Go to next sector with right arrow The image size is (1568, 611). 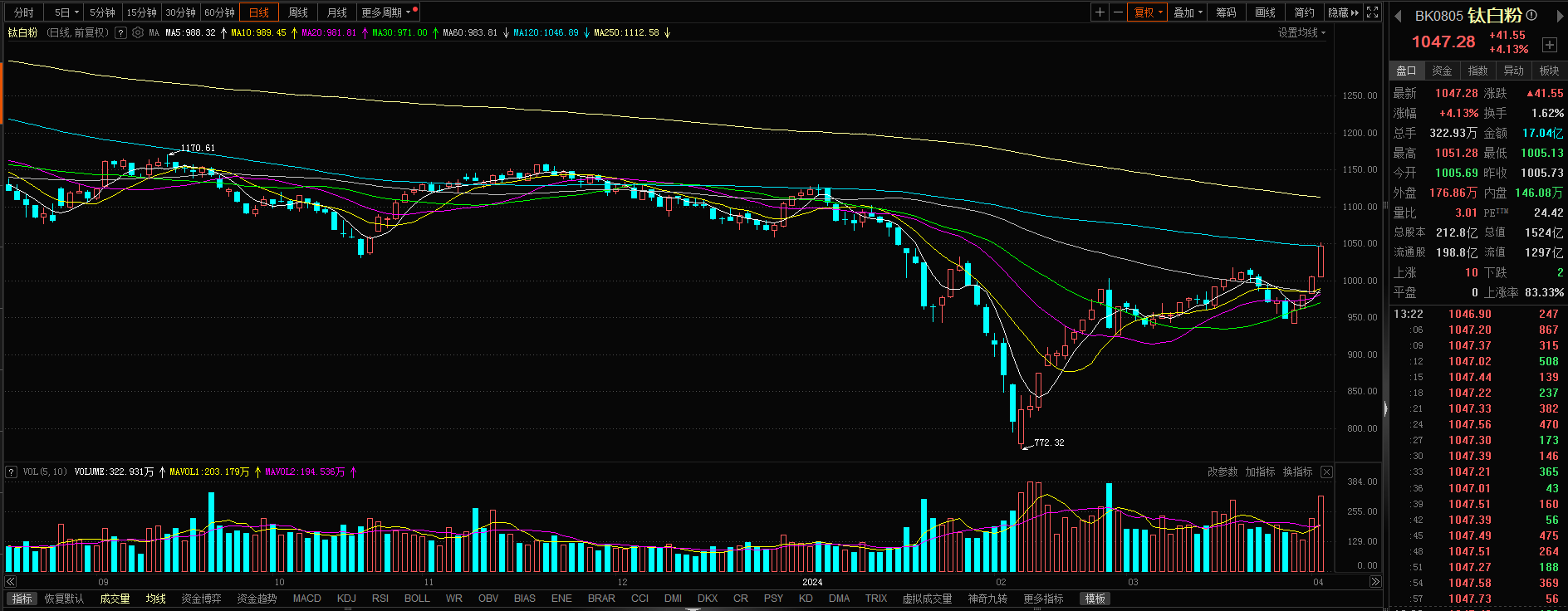(1560, 16)
